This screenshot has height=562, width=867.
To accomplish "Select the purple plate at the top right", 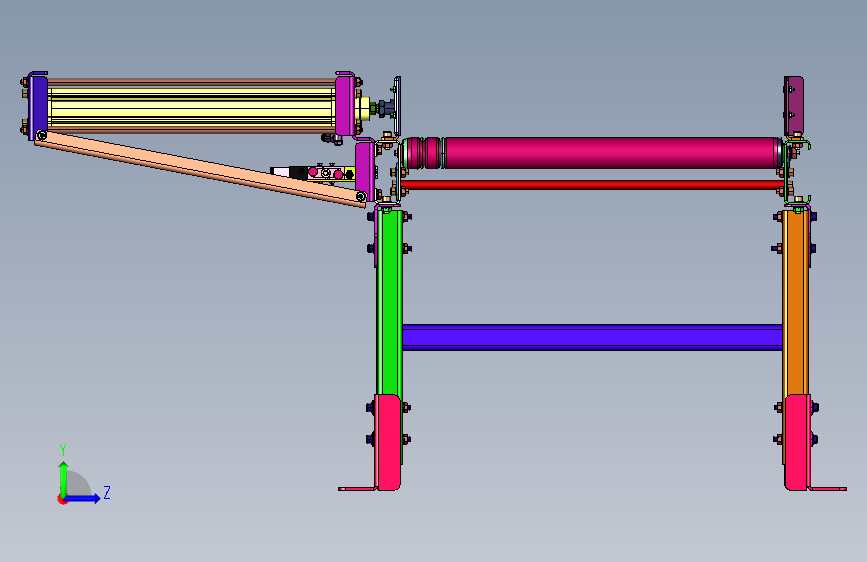I will click(794, 106).
